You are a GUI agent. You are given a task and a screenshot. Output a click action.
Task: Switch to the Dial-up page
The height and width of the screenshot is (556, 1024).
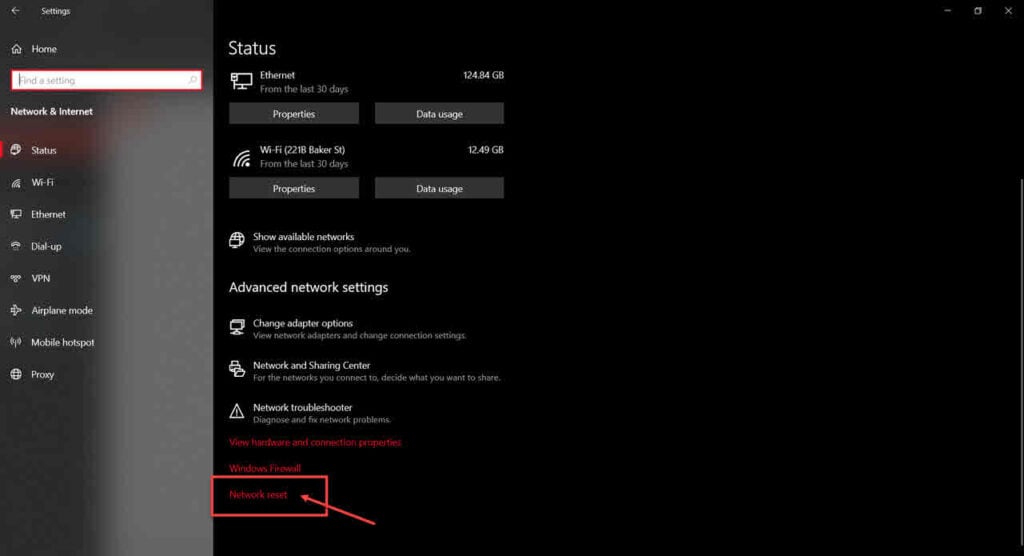(46, 246)
